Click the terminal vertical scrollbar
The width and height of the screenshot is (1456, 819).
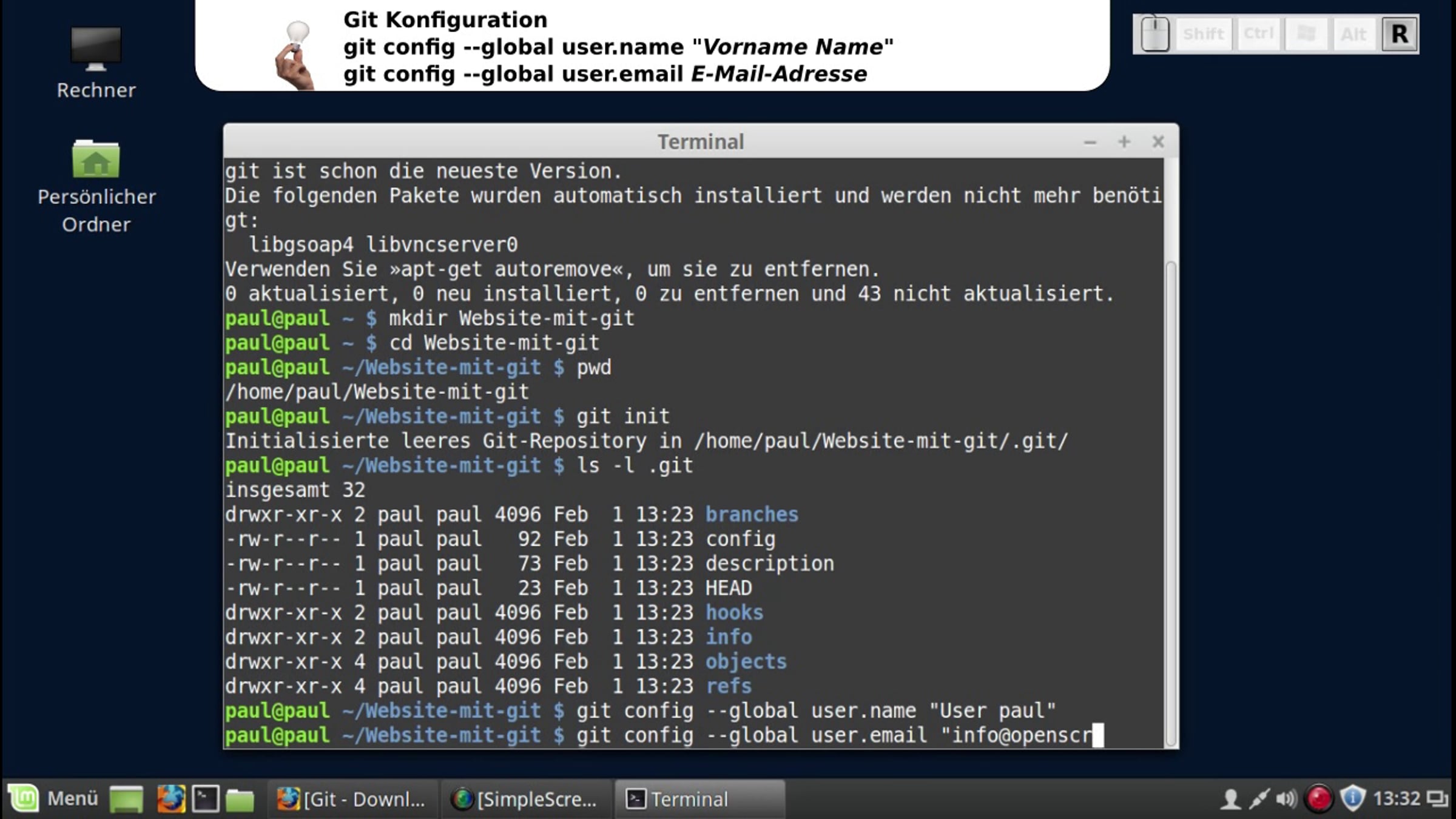point(1171,504)
